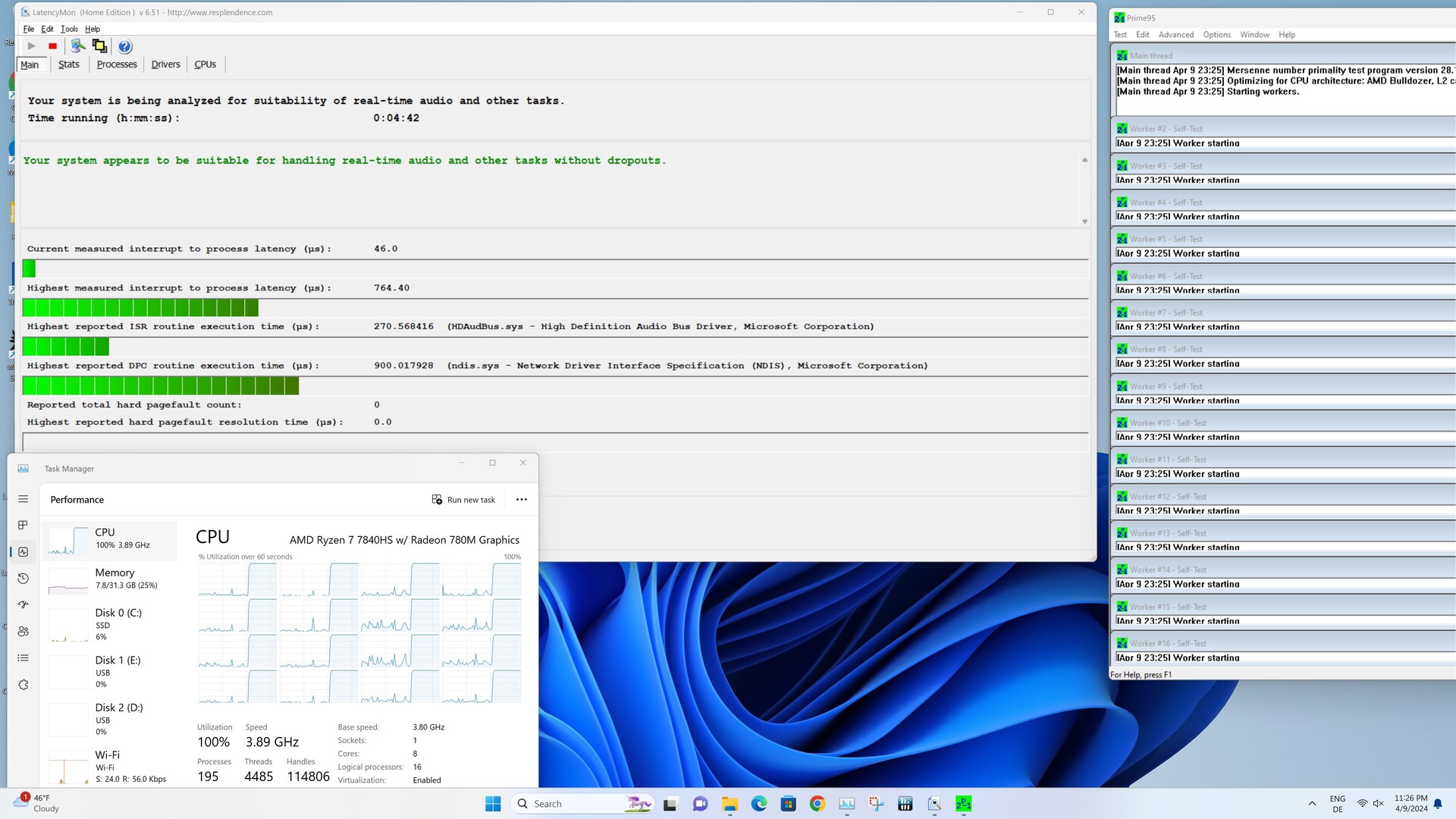1456x819 pixels.
Task: Open Task Manager Startup apps icon
Action: click(x=23, y=604)
